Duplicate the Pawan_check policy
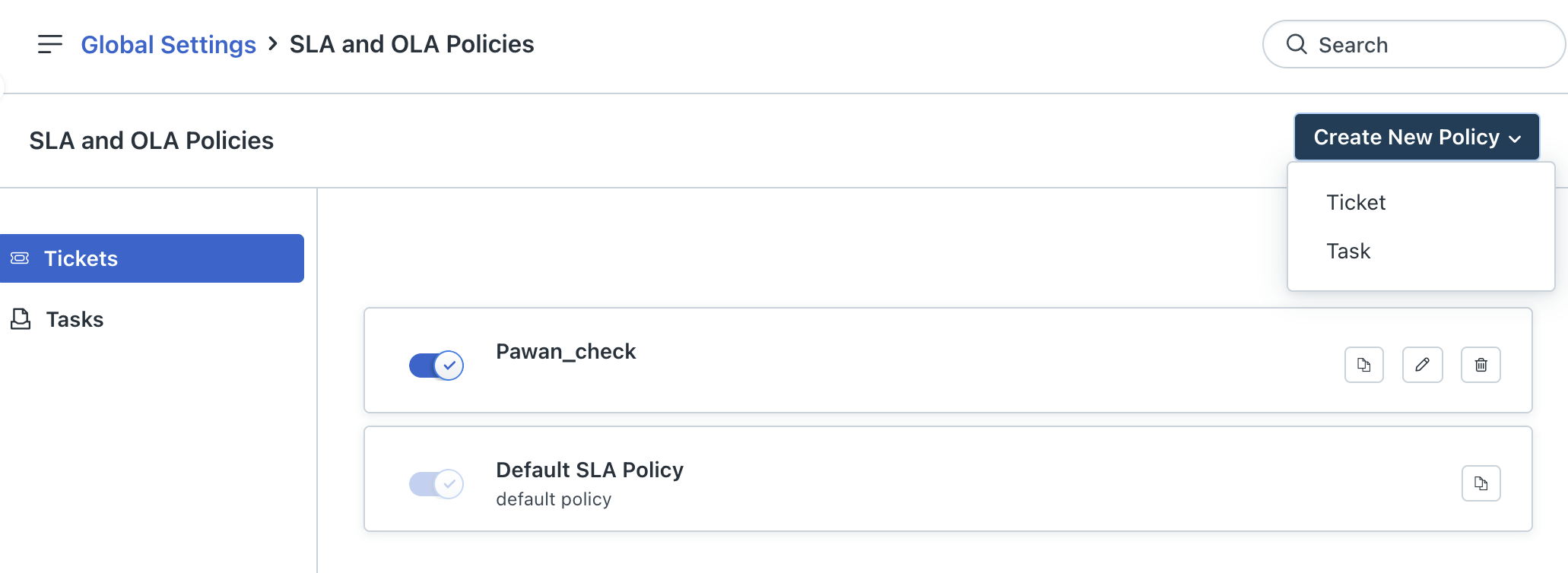 click(x=1363, y=365)
